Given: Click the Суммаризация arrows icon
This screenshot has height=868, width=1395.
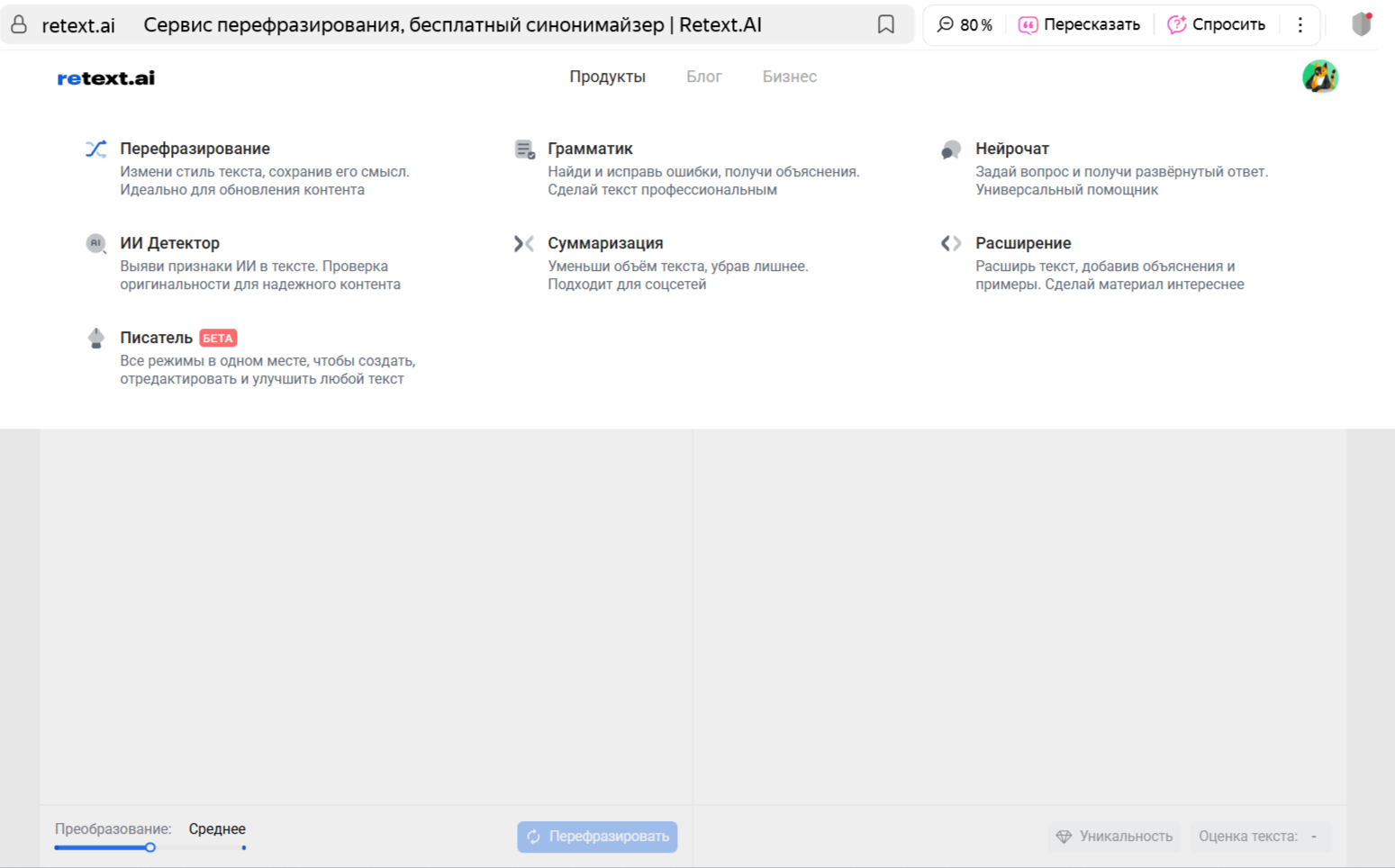Looking at the screenshot, I should tap(524, 243).
